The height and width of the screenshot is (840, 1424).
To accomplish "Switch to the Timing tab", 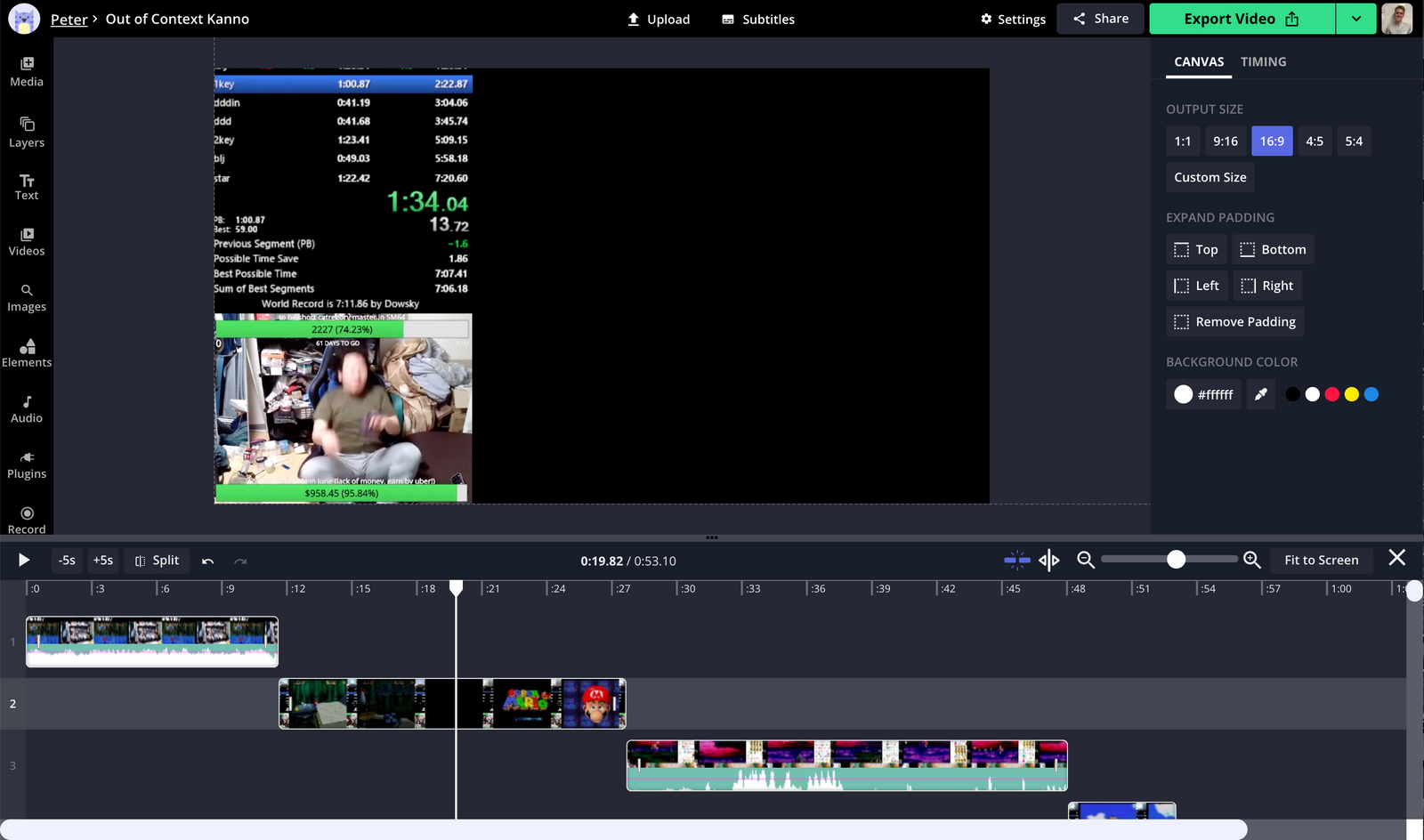I will (1263, 61).
